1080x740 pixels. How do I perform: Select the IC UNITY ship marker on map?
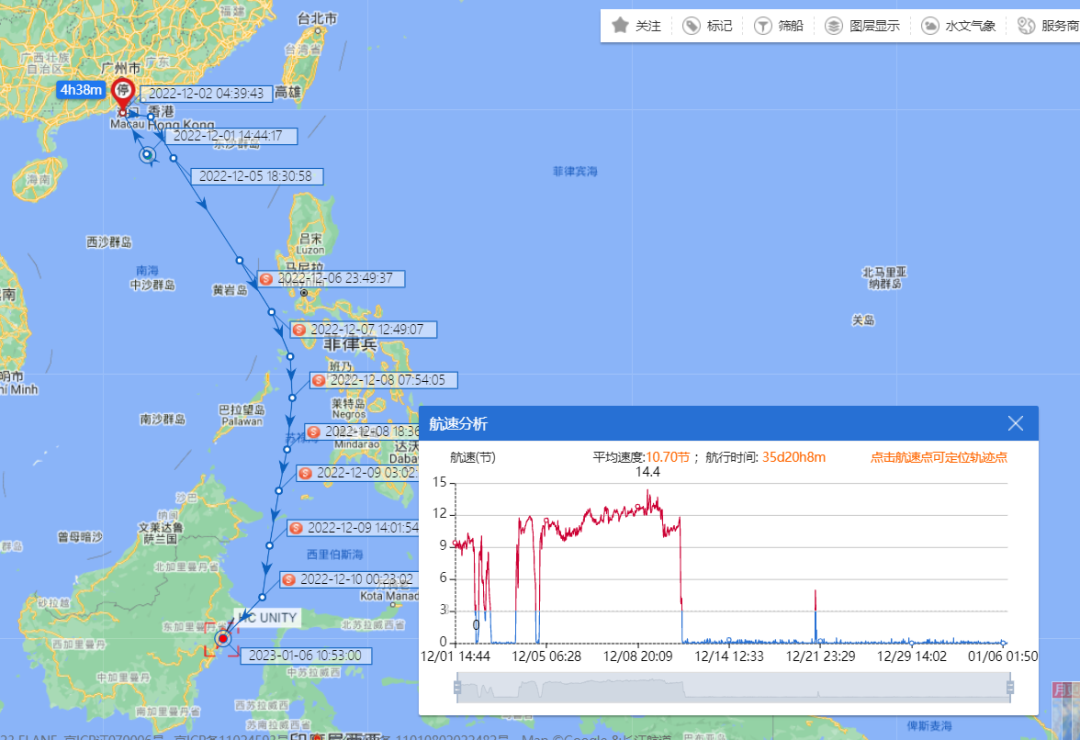222,638
